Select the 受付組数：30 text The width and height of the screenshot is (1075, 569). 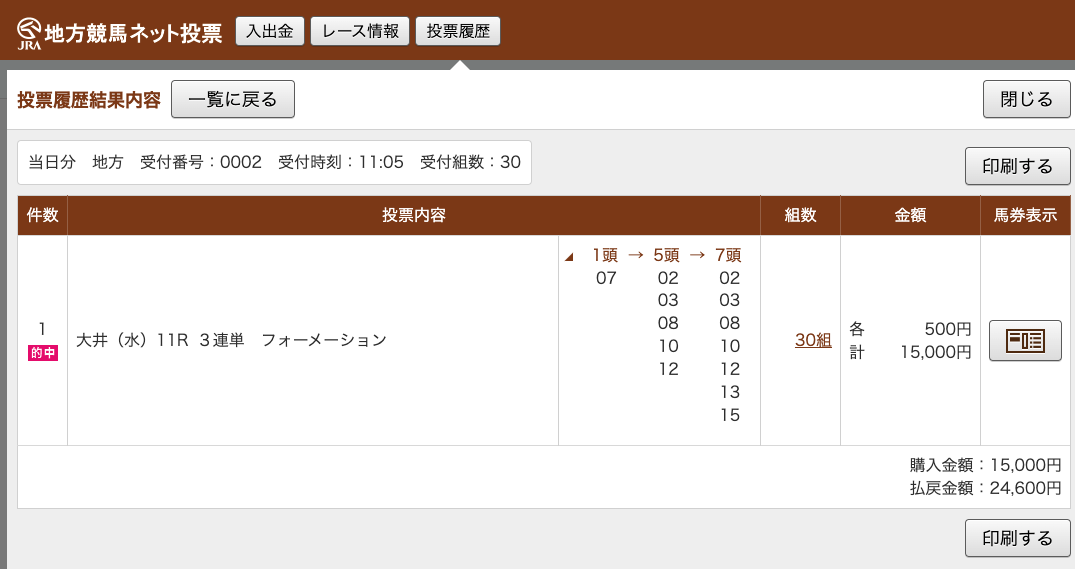coord(470,162)
